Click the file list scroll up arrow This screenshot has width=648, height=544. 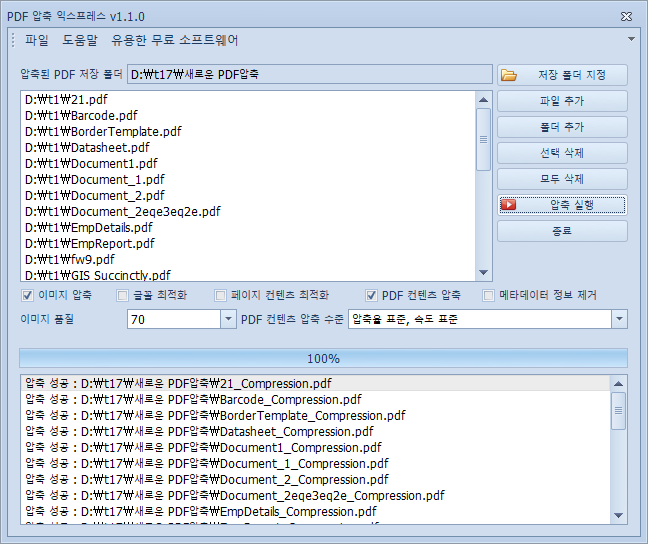coord(483,100)
